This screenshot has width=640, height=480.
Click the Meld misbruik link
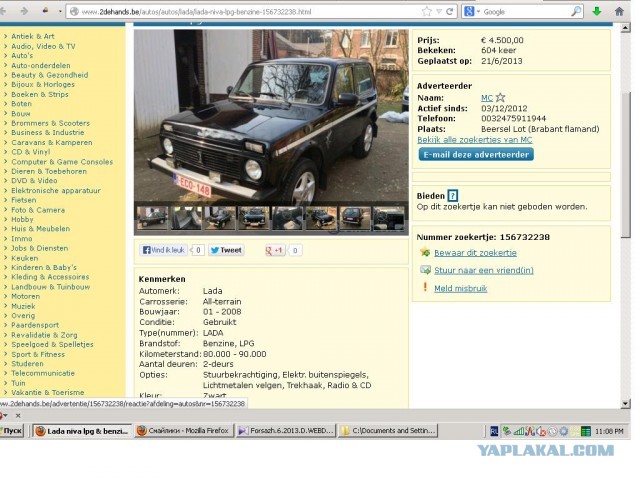[461, 287]
